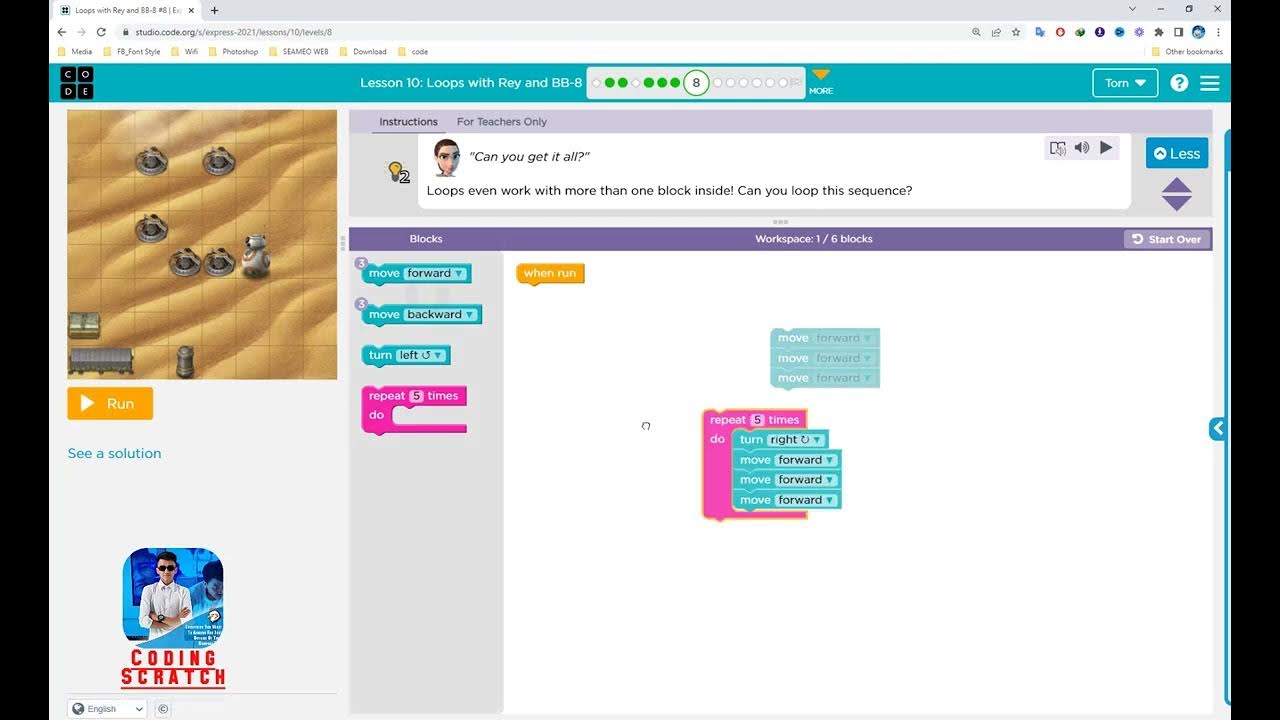The image size is (1280, 720).
Task: Click the down arrow resize instructions
Action: 1177,203
